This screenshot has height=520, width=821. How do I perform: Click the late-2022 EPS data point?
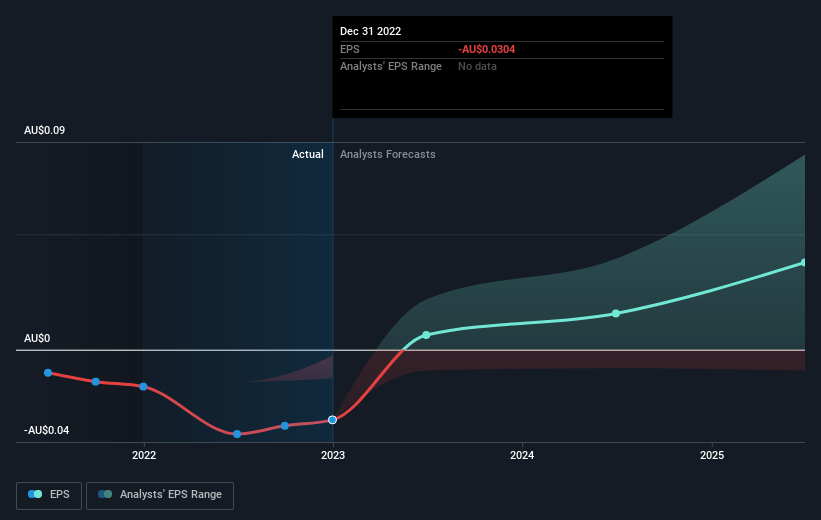[285, 426]
